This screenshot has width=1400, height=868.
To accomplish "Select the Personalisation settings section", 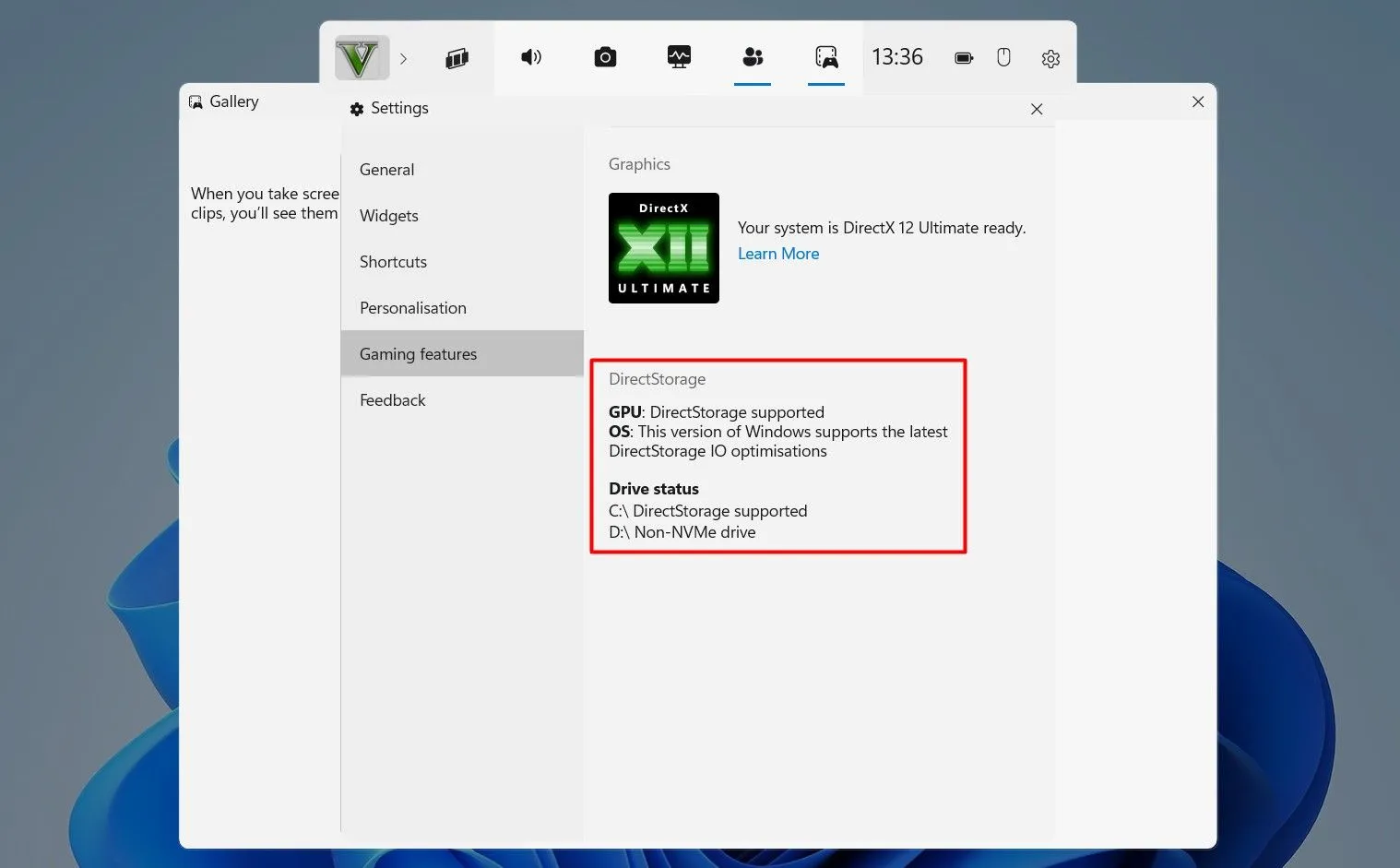I will [412, 308].
